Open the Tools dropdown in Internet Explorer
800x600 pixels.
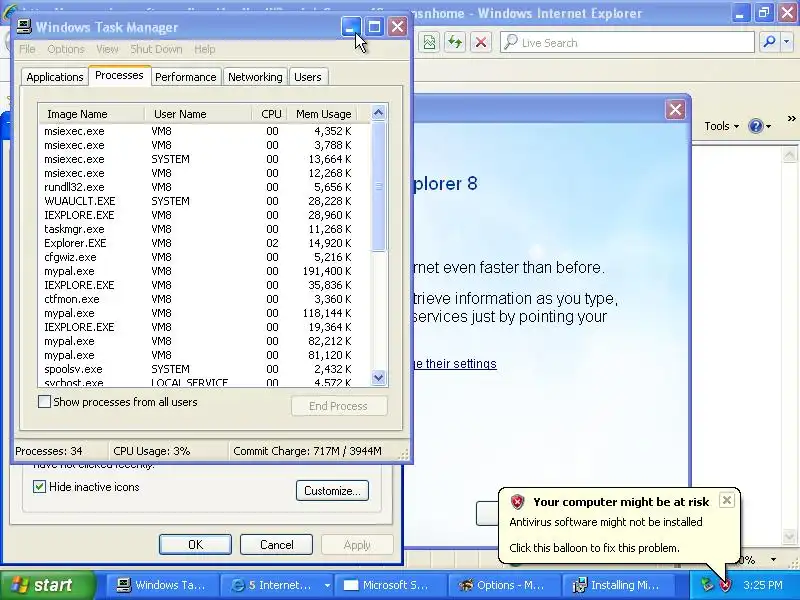721,126
